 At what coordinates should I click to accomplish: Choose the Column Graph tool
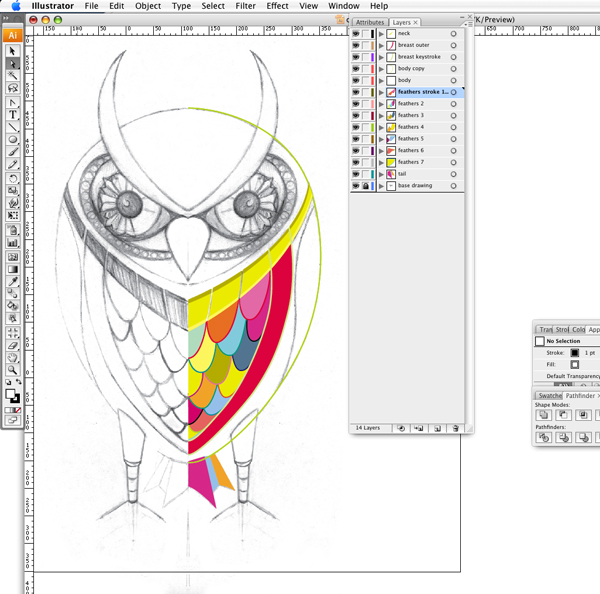coord(13,243)
